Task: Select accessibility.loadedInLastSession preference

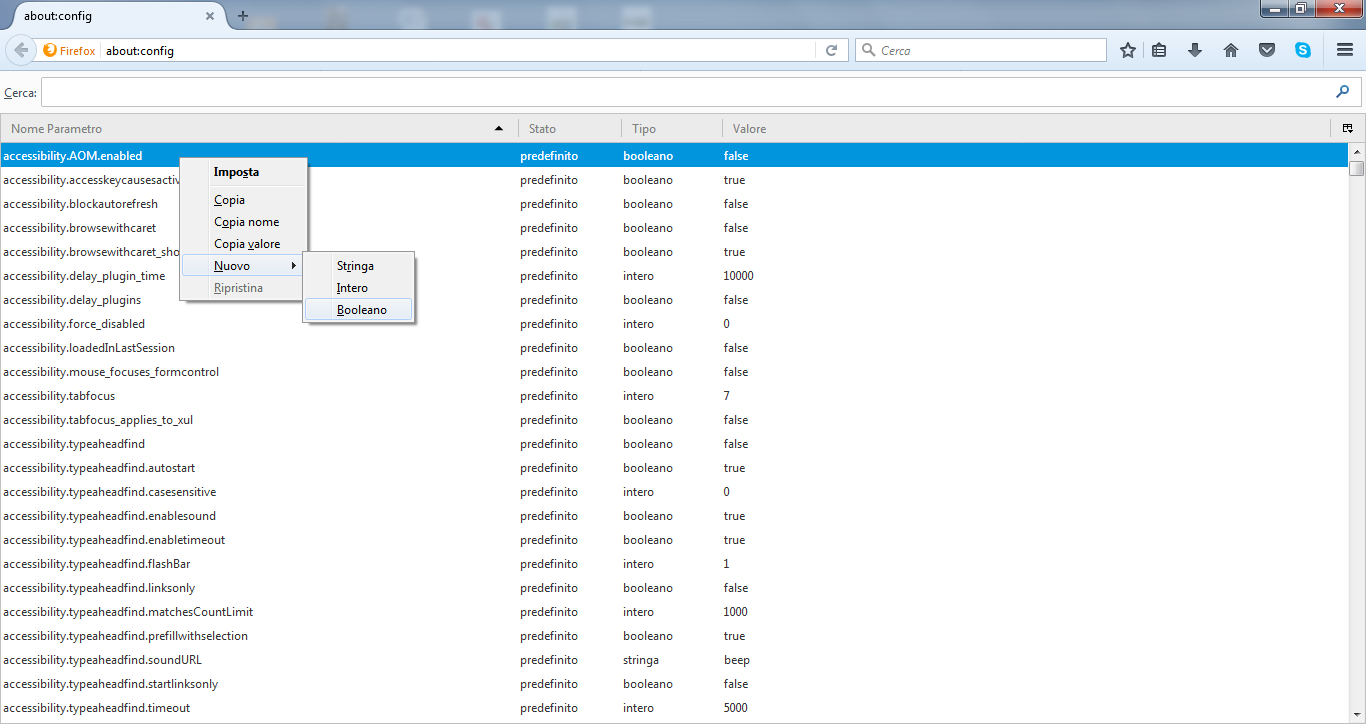Action: click(x=674, y=348)
